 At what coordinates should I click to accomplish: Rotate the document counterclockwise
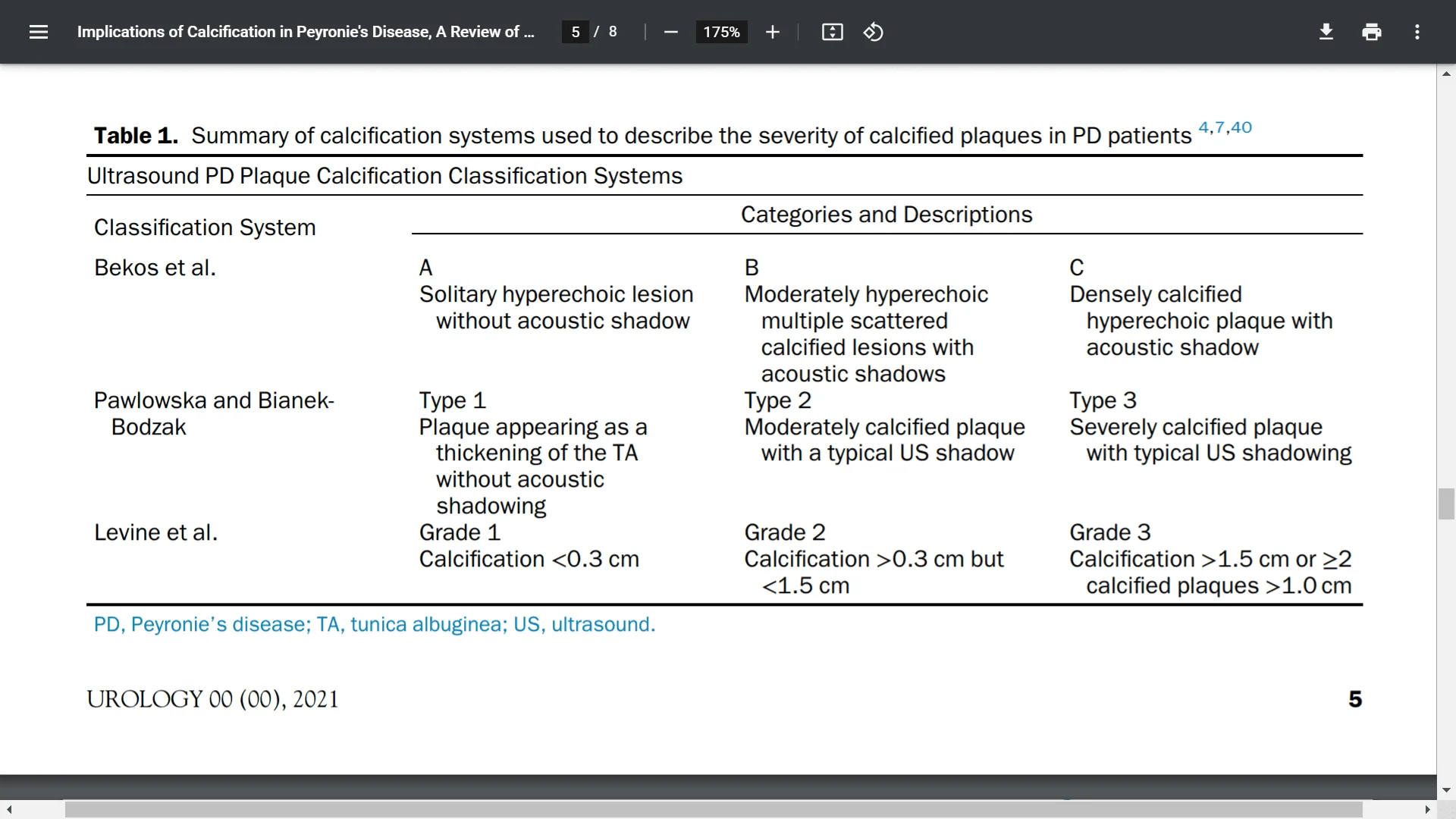click(874, 32)
